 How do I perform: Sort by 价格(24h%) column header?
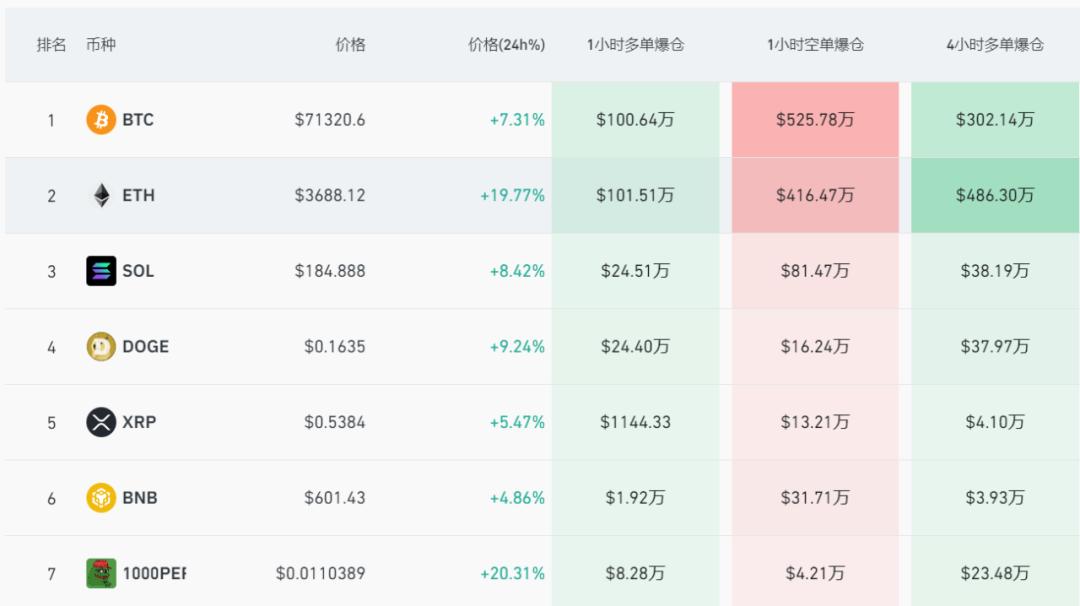tap(506, 45)
